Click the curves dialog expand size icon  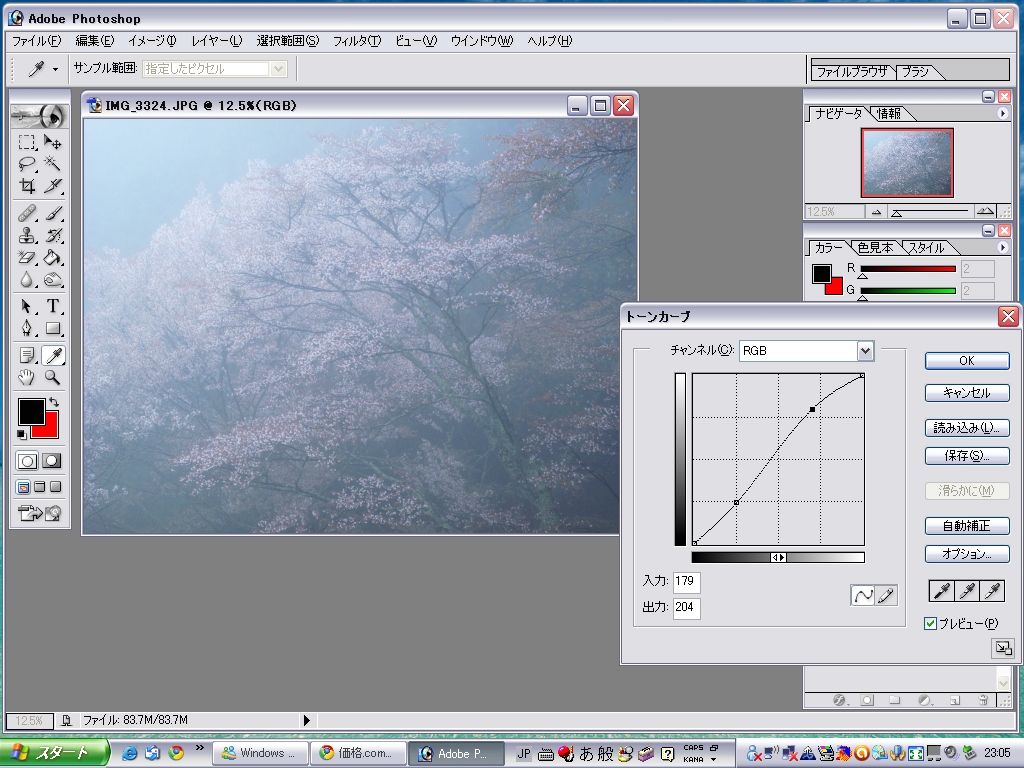[x=1002, y=648]
